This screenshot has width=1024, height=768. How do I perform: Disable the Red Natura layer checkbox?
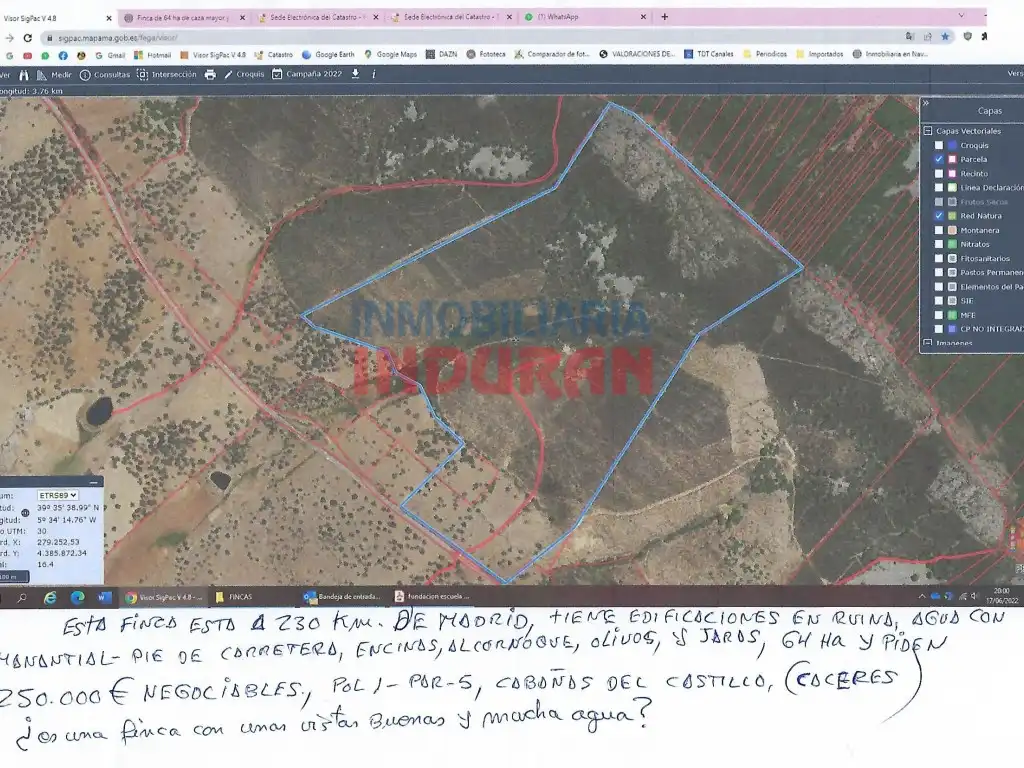tap(939, 216)
